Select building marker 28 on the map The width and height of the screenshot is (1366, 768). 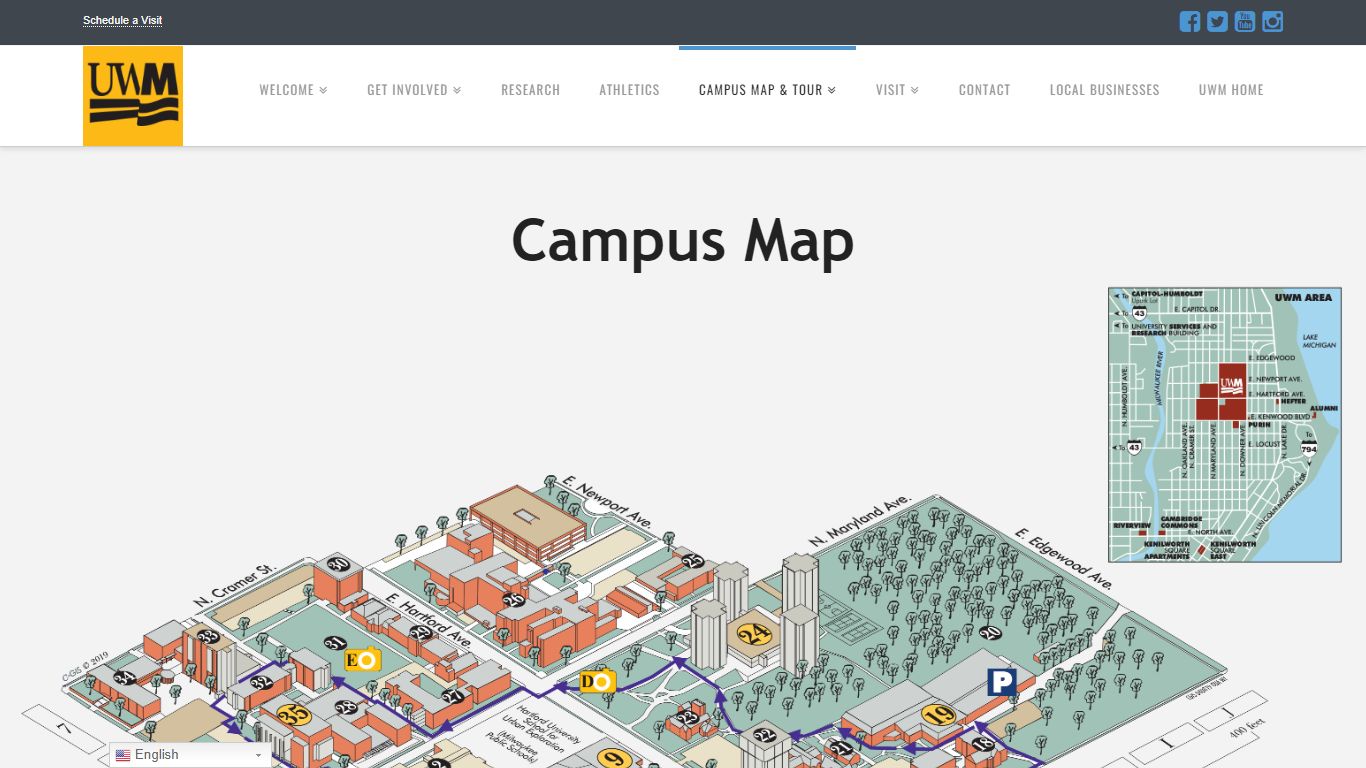347,709
